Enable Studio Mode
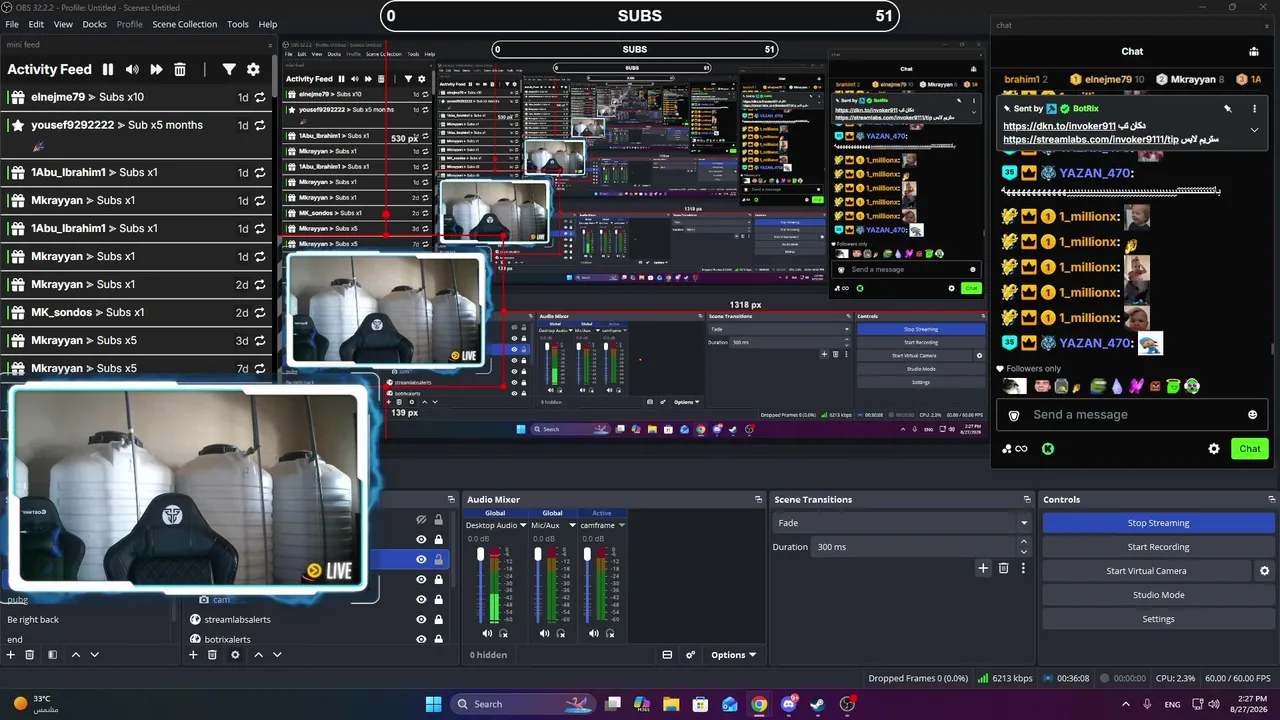This screenshot has height=720, width=1280. [1158, 595]
